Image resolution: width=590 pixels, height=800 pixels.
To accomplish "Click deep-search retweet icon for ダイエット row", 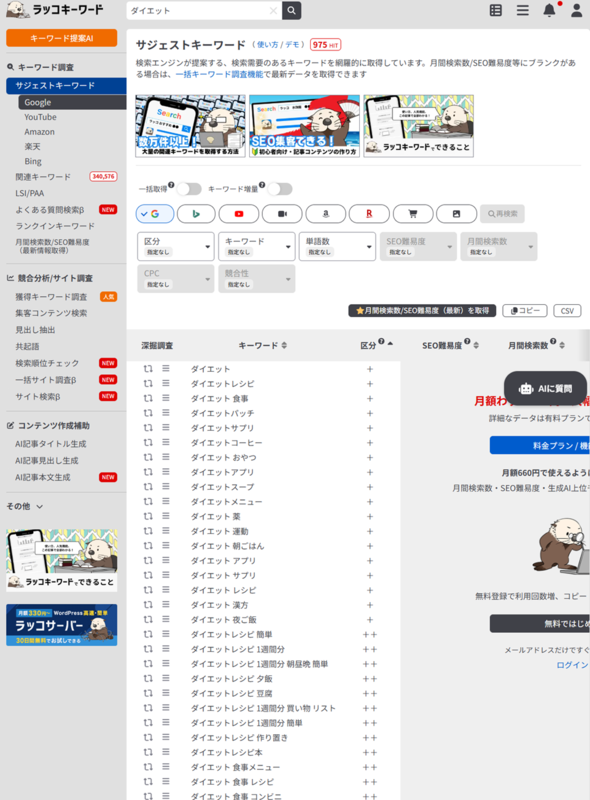I will point(148,369).
